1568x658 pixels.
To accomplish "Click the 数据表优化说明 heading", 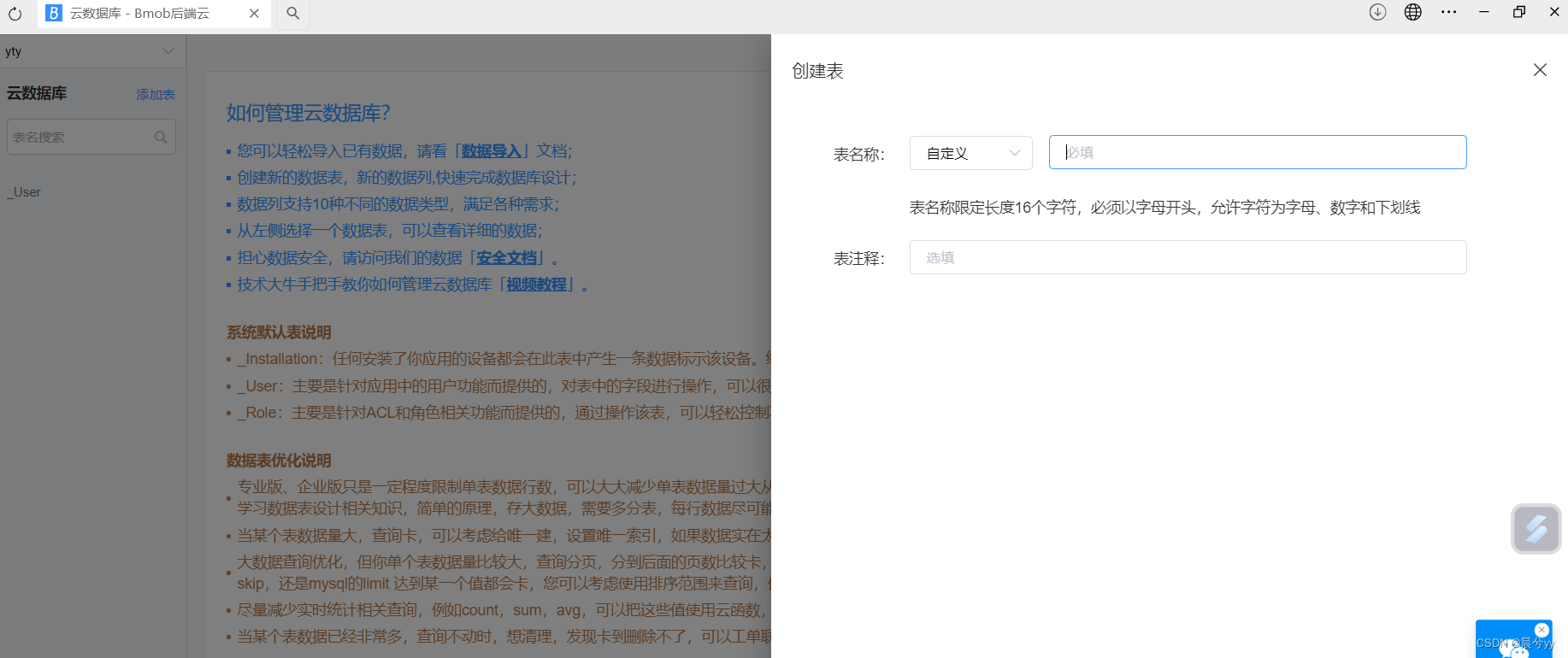I will [279, 461].
